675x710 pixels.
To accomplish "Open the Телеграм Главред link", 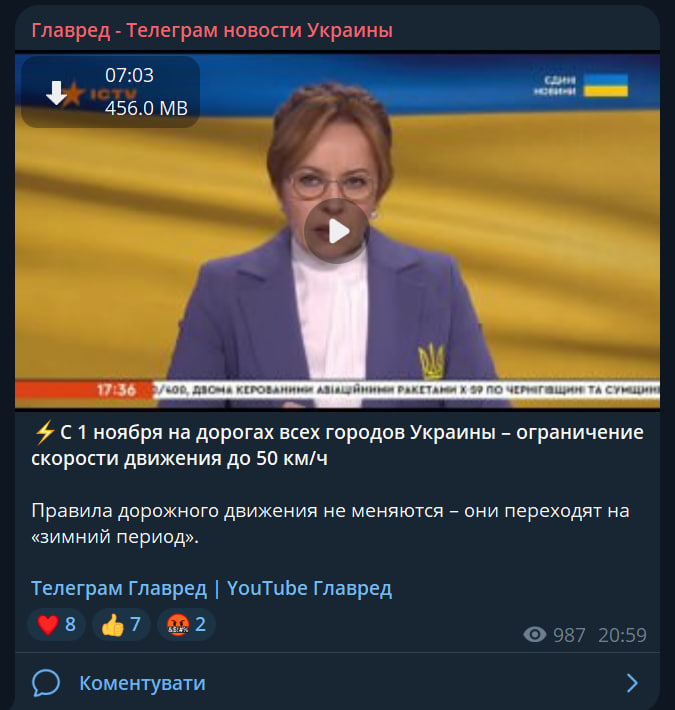I will click(x=119, y=588).
